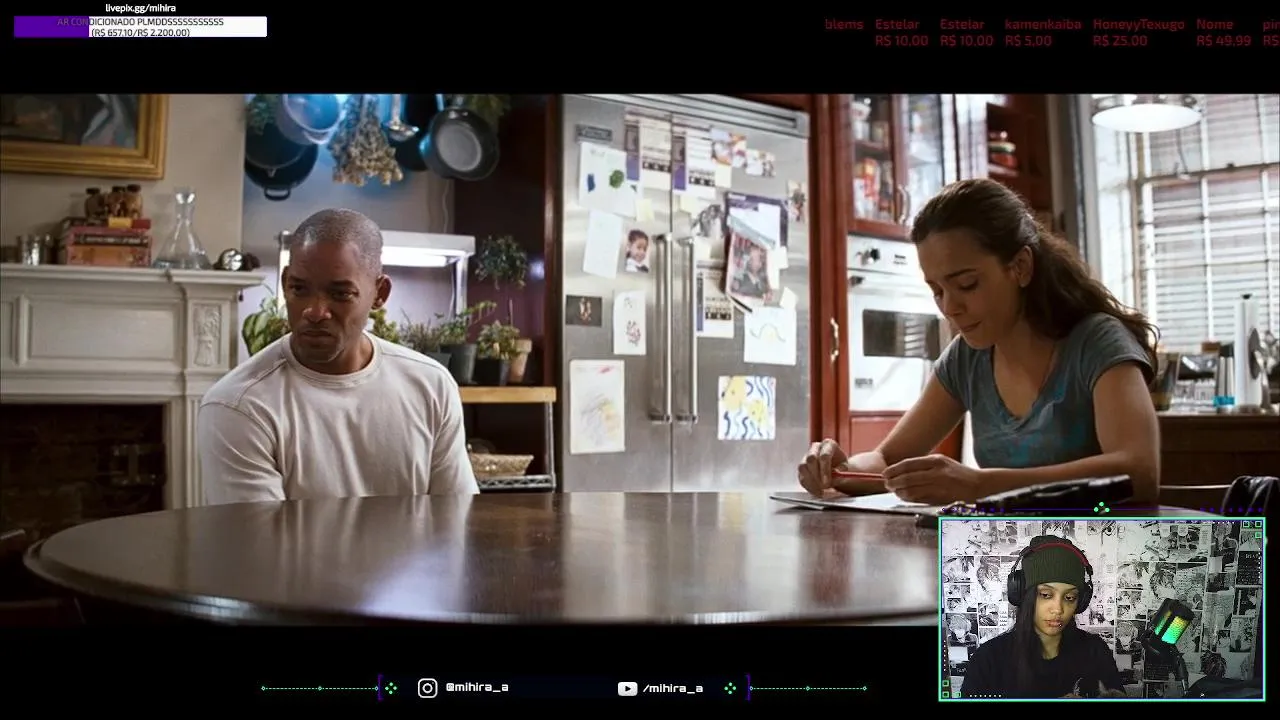Select the R$ 657,10/R$ 2.200,00 goal amount text
Screen dimensions: 1280x720
click(140, 33)
